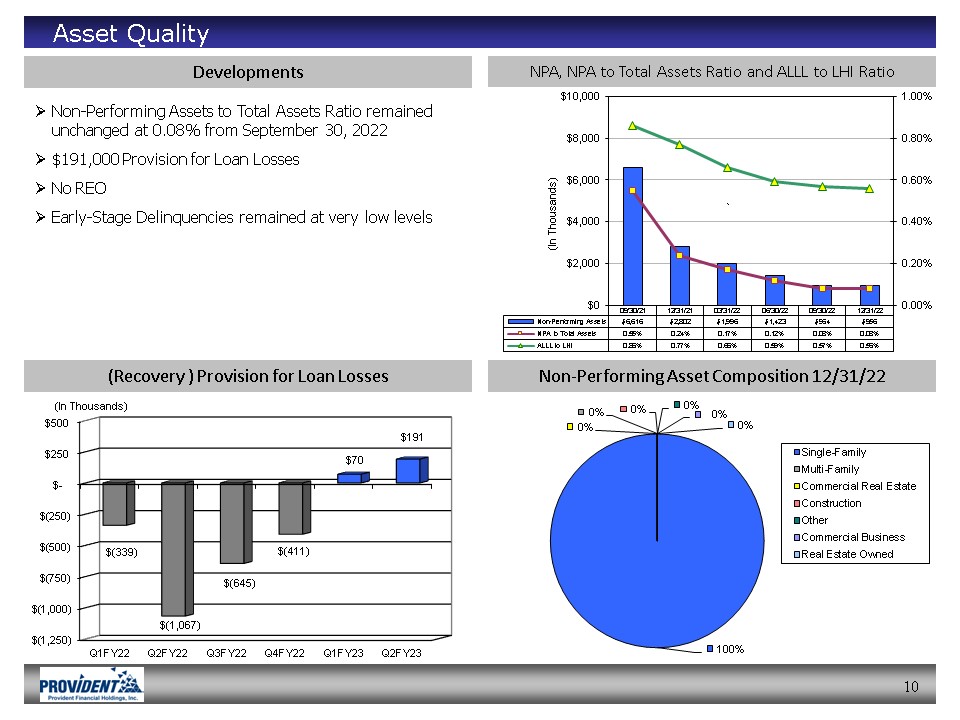Click the page number 10
Image resolution: width=960 pixels, height=720 pixels.
pyautogui.click(x=910, y=686)
